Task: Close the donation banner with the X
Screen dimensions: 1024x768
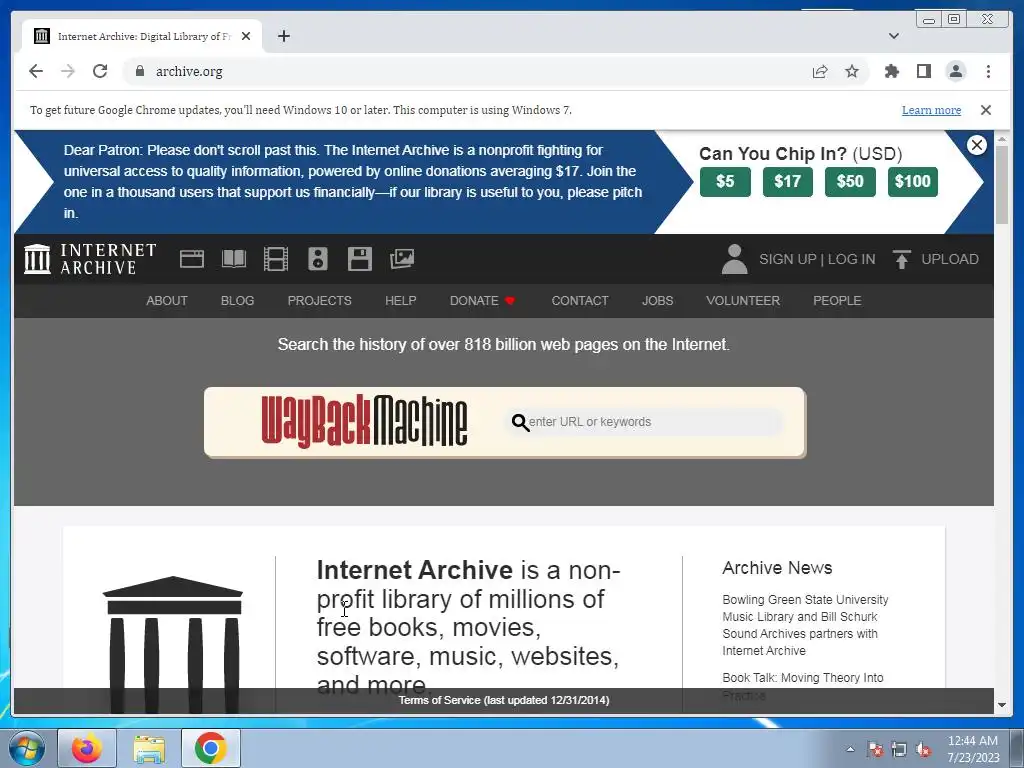Action: pyautogui.click(x=976, y=145)
